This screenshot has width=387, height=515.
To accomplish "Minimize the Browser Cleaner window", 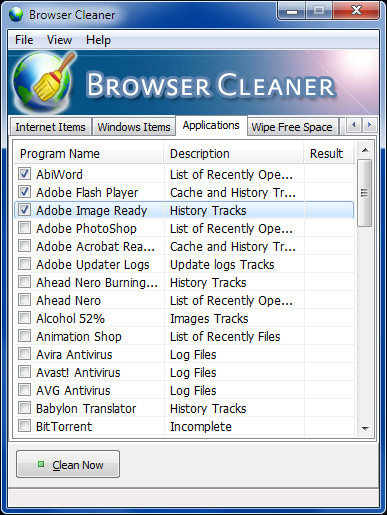I will (x=292, y=12).
